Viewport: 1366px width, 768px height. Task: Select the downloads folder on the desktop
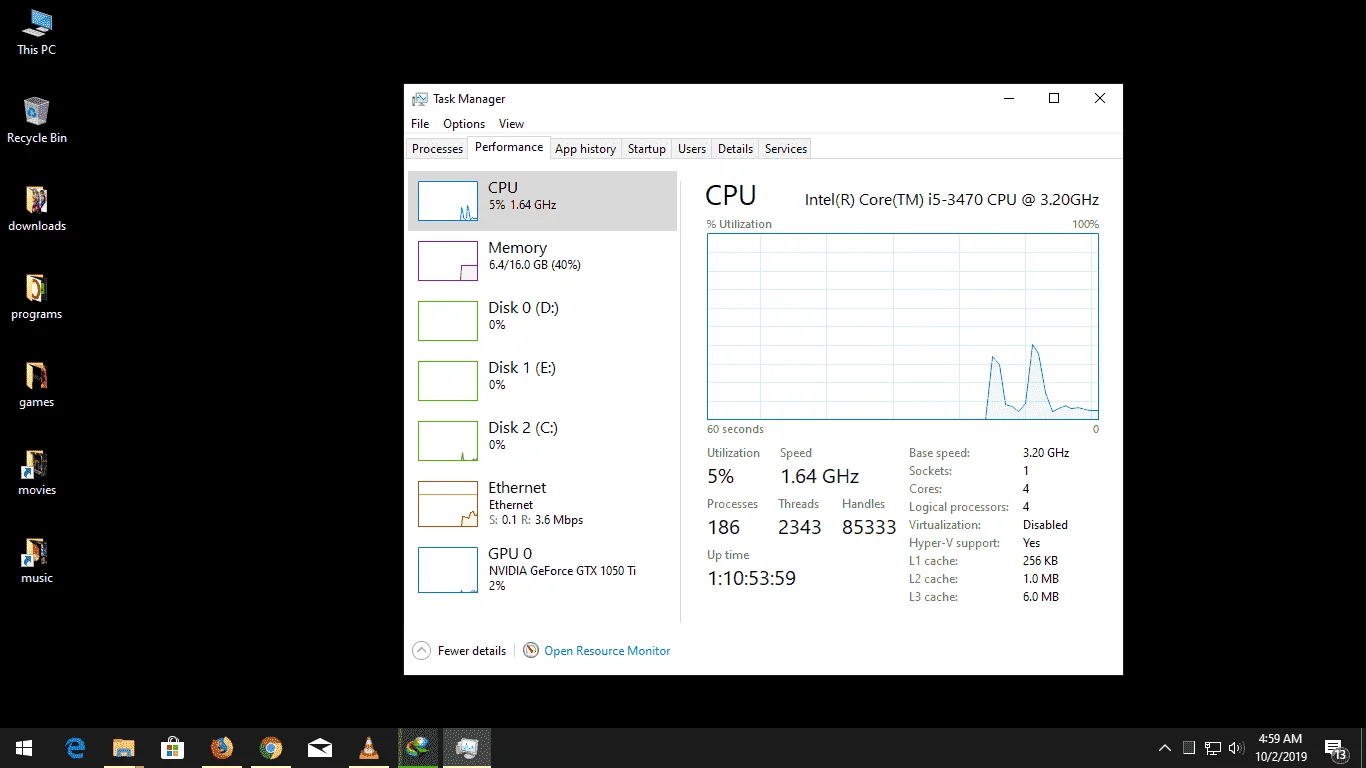point(36,208)
